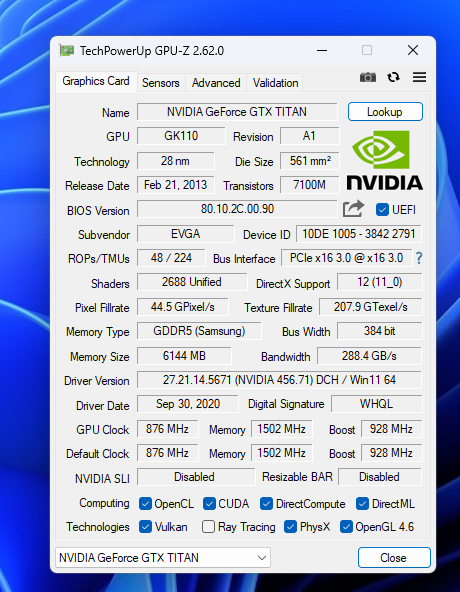Image resolution: width=460 pixels, height=592 pixels.
Task: Switch to the Graphics Card tab
Action: coord(96,81)
